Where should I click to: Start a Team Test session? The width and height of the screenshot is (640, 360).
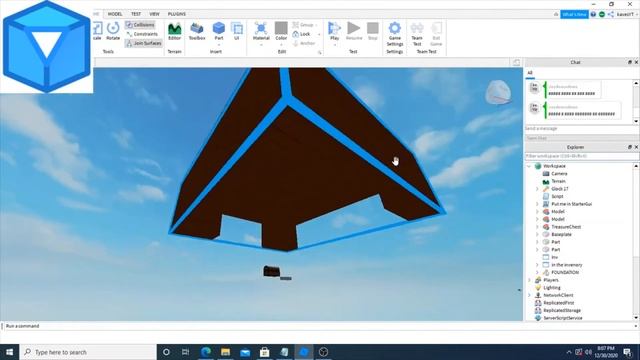tap(417, 33)
